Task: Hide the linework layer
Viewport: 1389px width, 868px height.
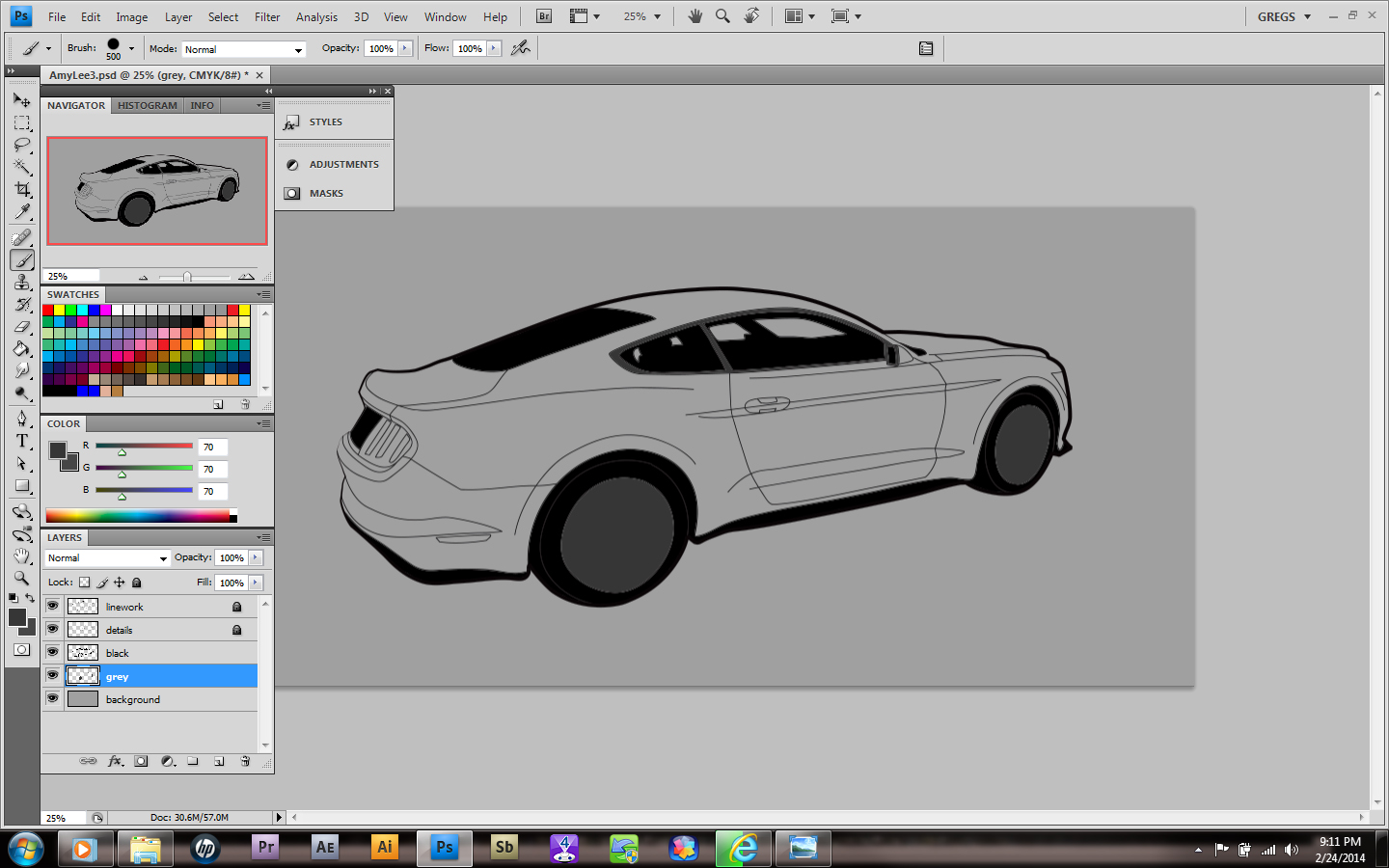Action: click(x=53, y=607)
